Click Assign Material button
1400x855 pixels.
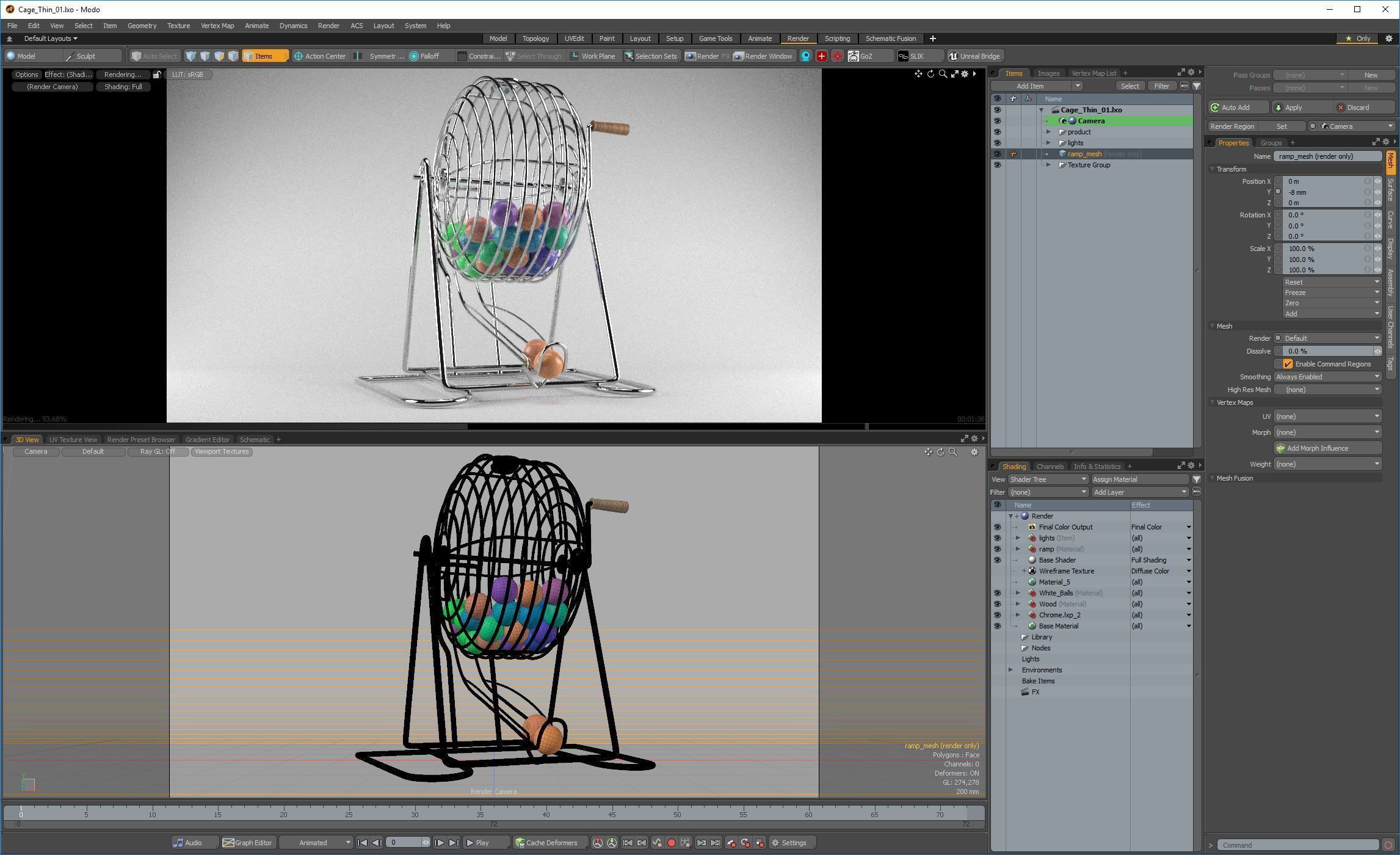tap(1140, 479)
